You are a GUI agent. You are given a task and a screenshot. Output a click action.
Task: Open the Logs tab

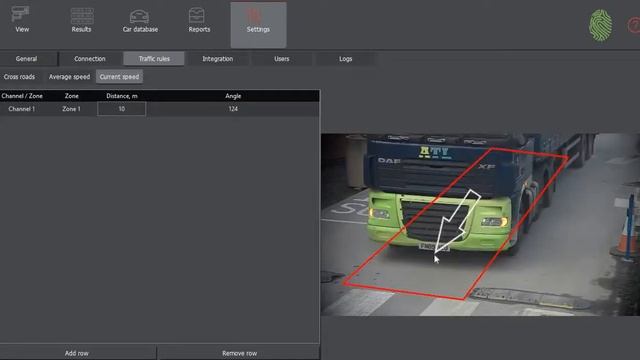coord(345,59)
